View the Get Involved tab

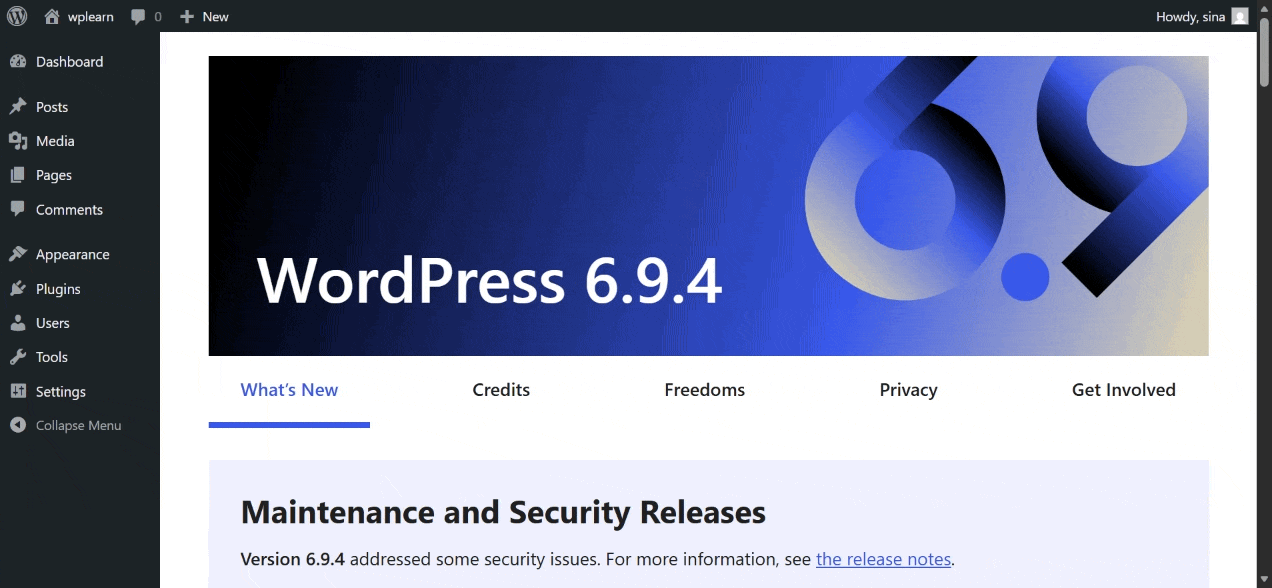pyautogui.click(x=1124, y=390)
